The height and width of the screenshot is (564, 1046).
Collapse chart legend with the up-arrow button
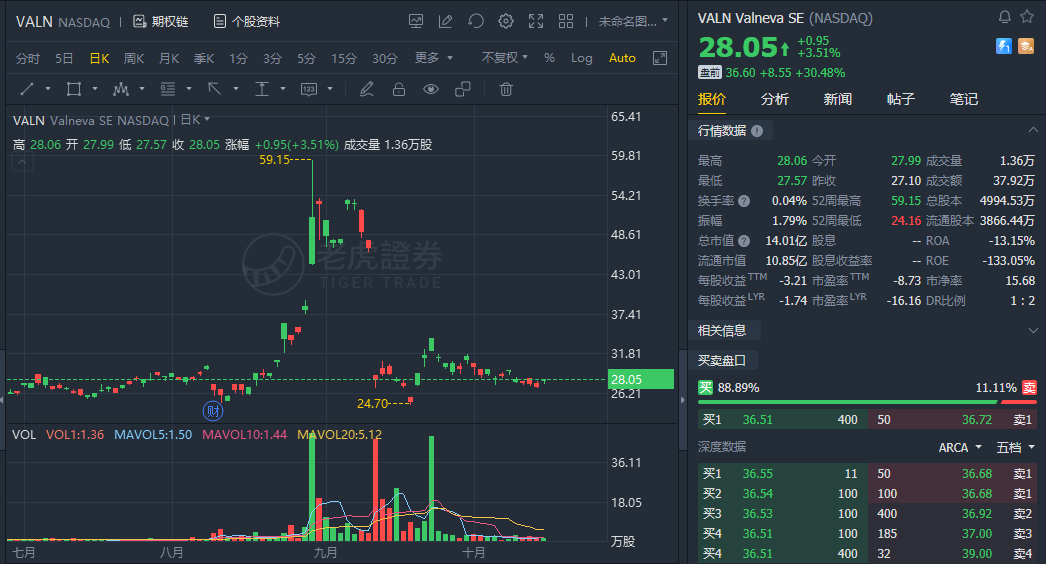(x=23, y=162)
